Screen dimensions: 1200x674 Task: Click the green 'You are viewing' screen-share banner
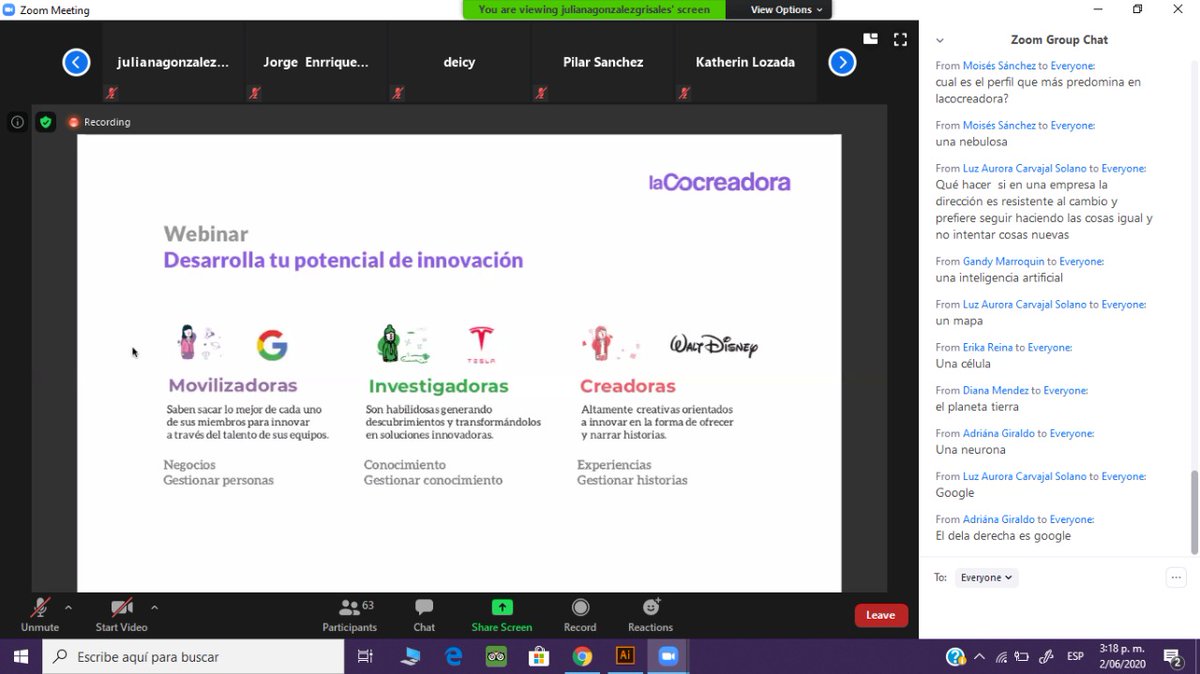click(x=594, y=9)
